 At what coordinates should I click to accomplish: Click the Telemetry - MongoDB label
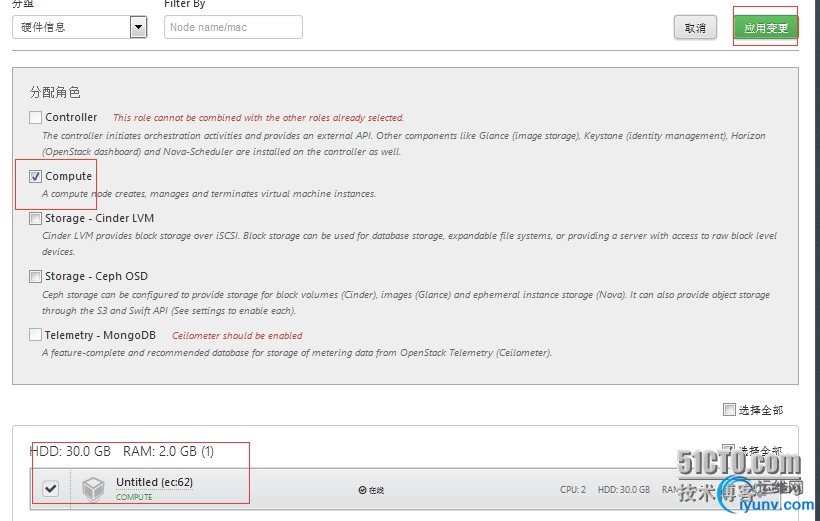pos(100,335)
